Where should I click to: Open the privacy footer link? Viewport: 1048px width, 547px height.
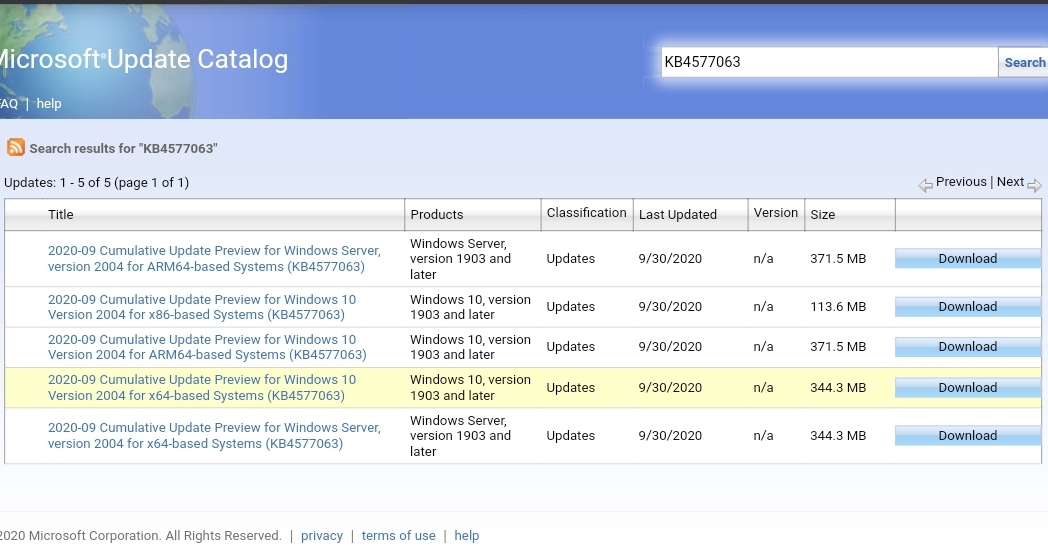click(321, 536)
